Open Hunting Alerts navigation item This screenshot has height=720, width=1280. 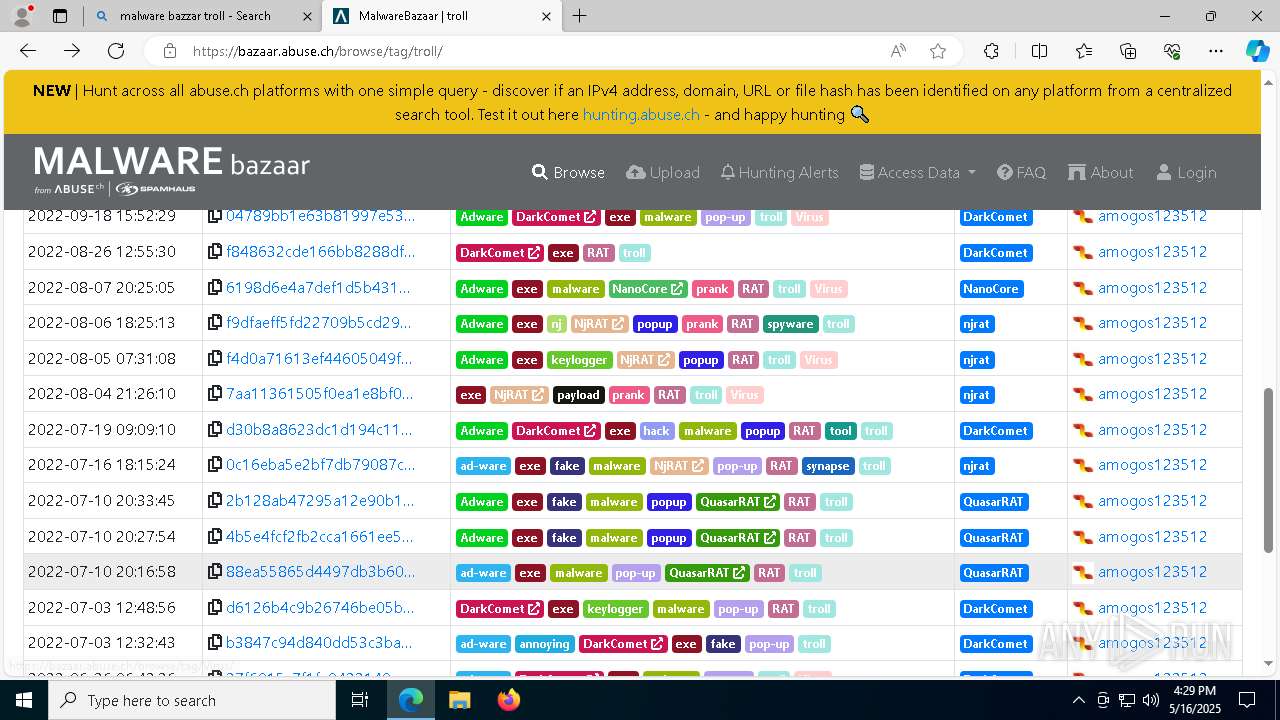click(x=780, y=172)
